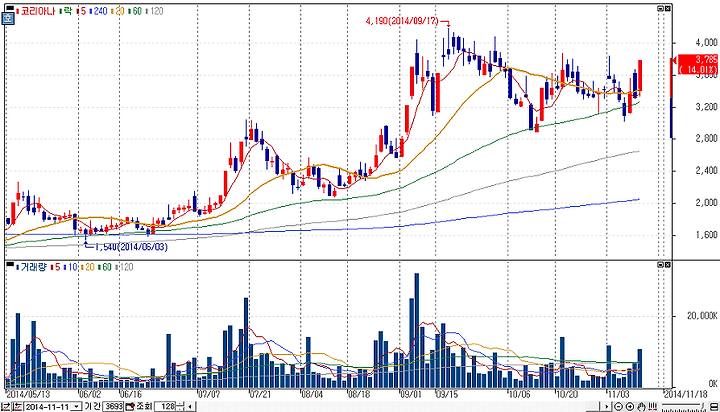
Task: Click the green 60 legend in the volume pane
Action: pos(104,266)
